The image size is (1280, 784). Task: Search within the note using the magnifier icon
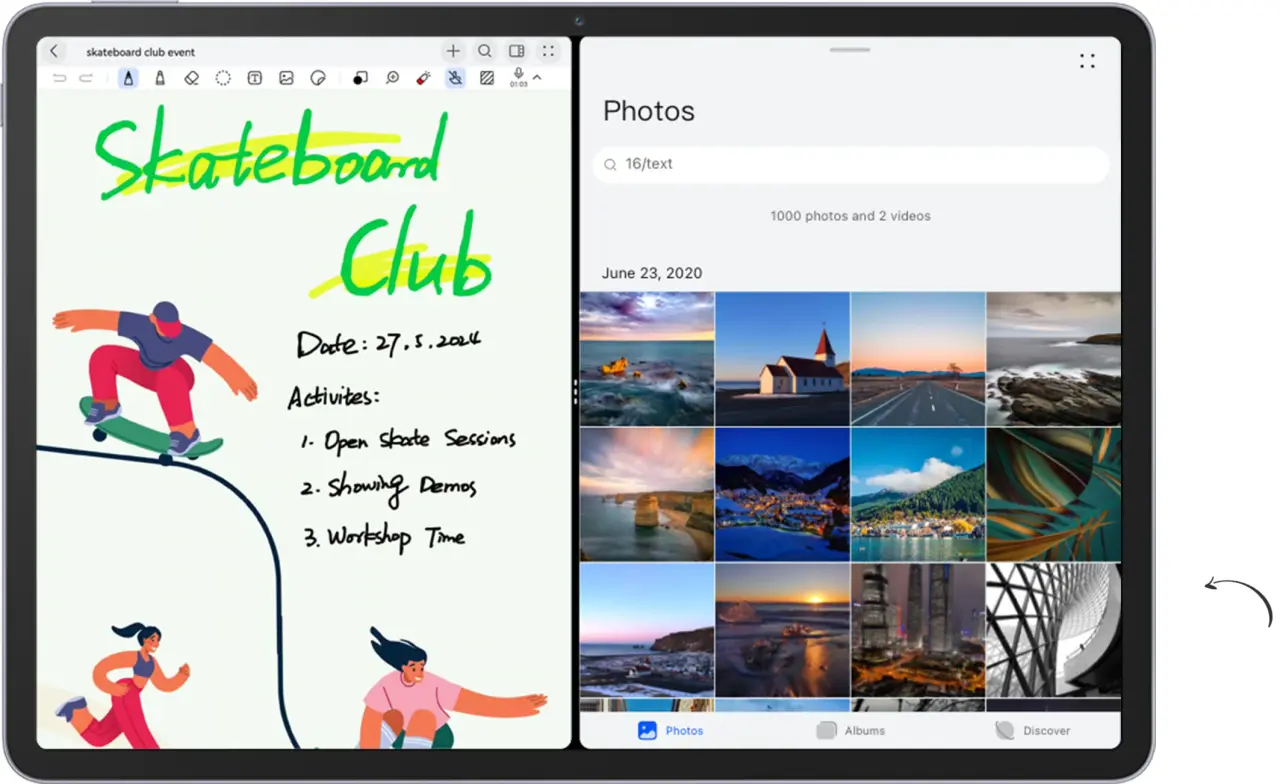[484, 51]
